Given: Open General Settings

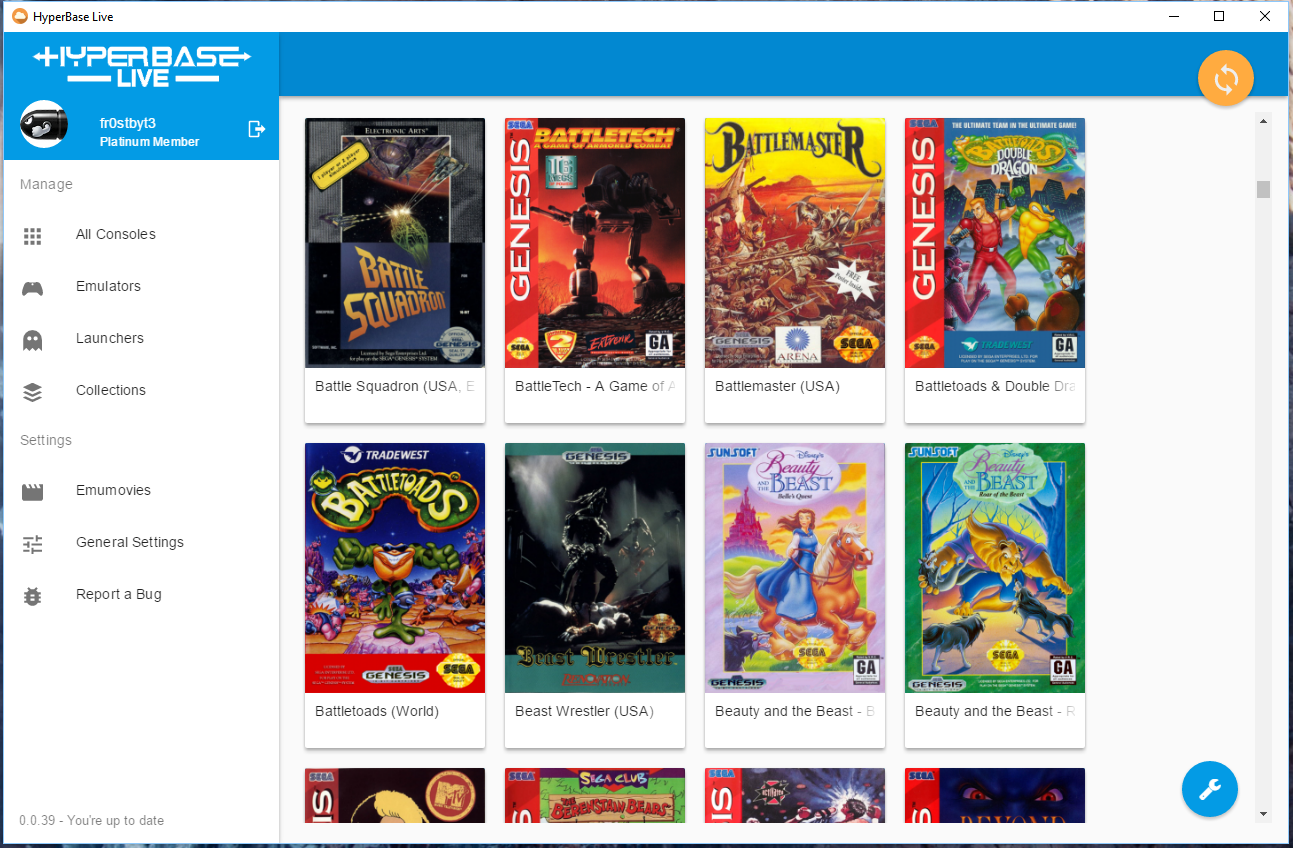Looking at the screenshot, I should coord(141,542).
